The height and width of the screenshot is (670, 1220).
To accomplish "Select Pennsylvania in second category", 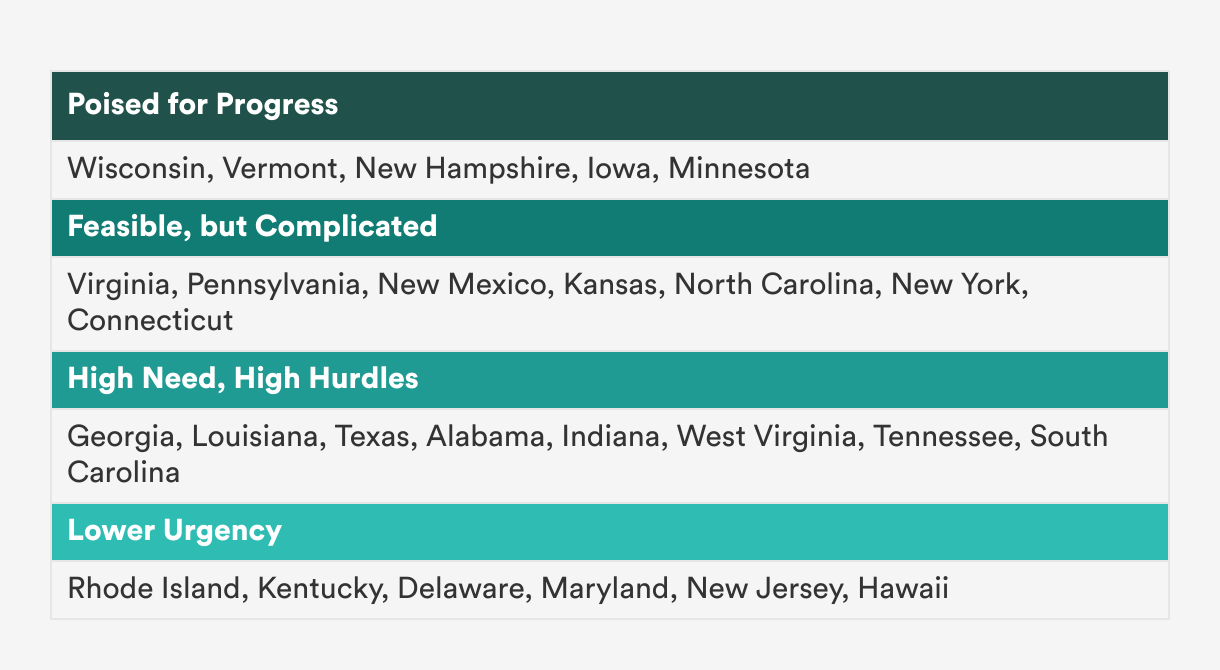I will [x=274, y=285].
